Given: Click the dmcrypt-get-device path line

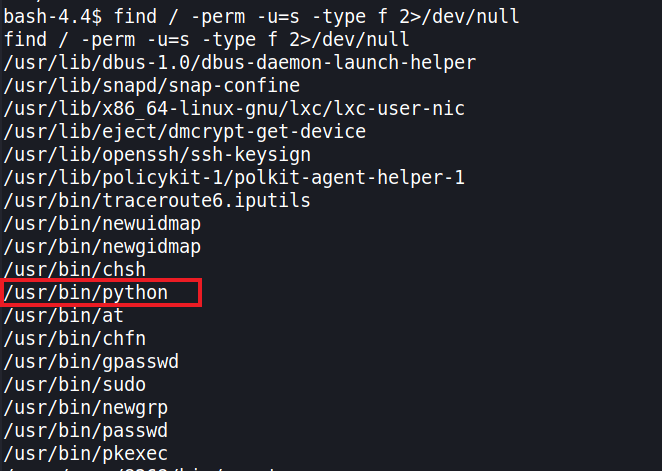Looking at the screenshot, I should pyautogui.click(x=185, y=132).
